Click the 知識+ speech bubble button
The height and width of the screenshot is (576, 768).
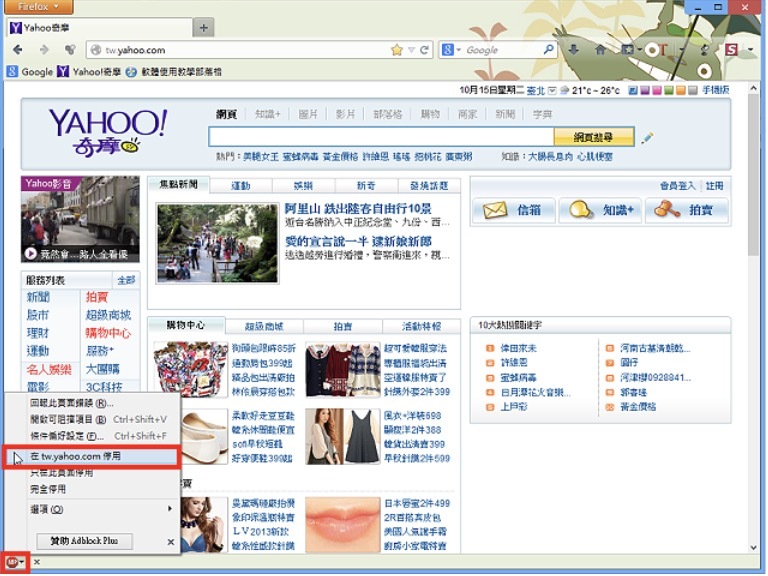600,211
